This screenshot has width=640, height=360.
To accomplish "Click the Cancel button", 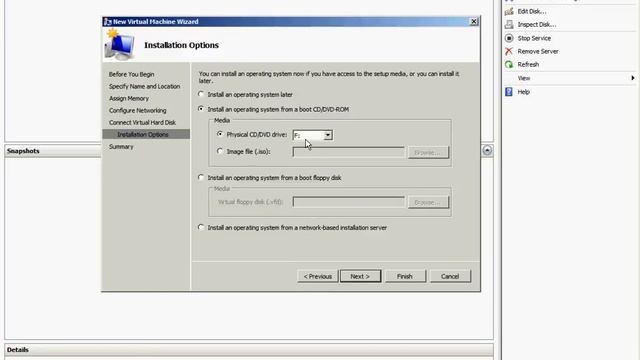I will pos(450,276).
